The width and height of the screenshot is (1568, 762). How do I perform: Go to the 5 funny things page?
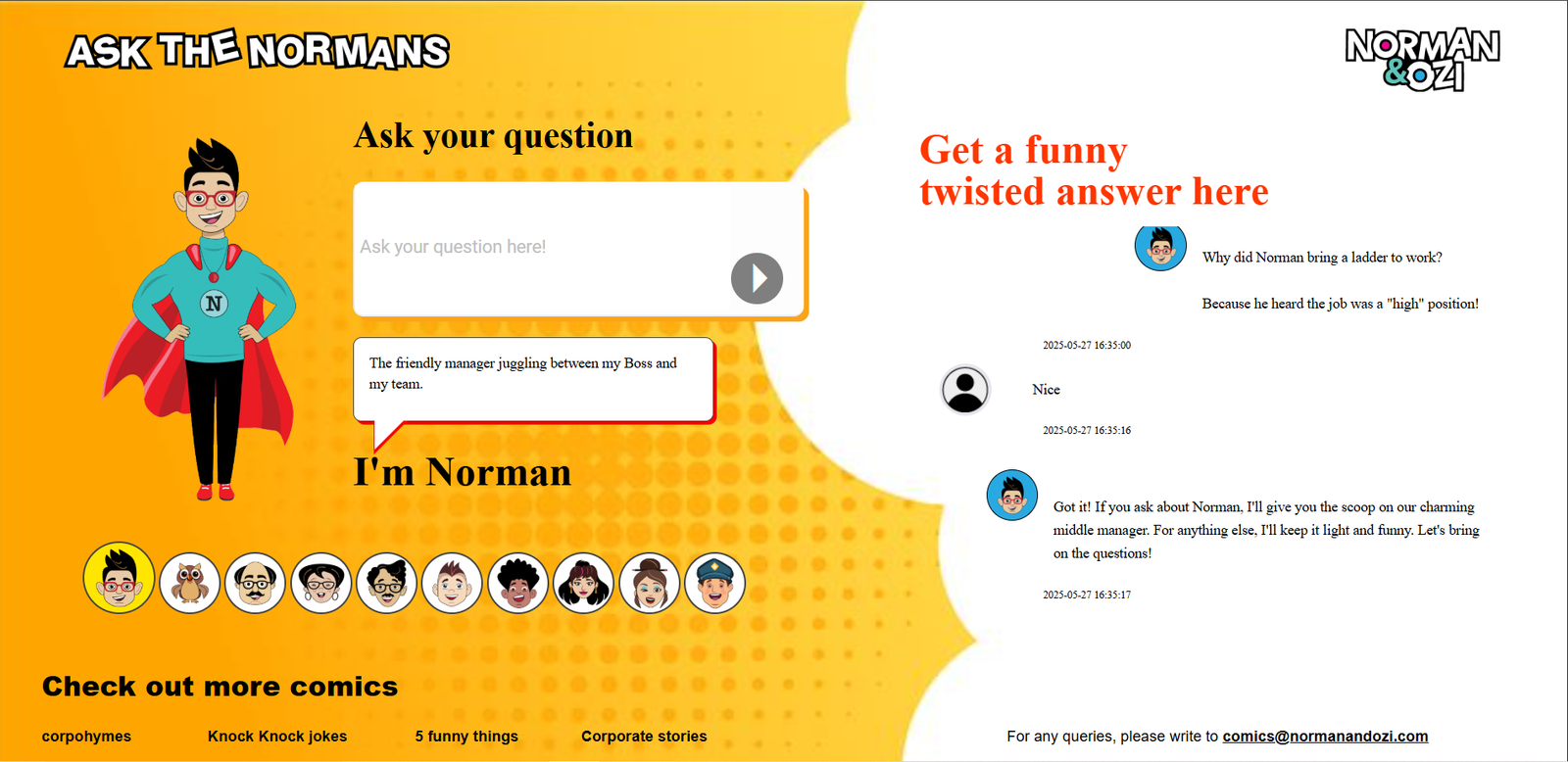[x=466, y=737]
